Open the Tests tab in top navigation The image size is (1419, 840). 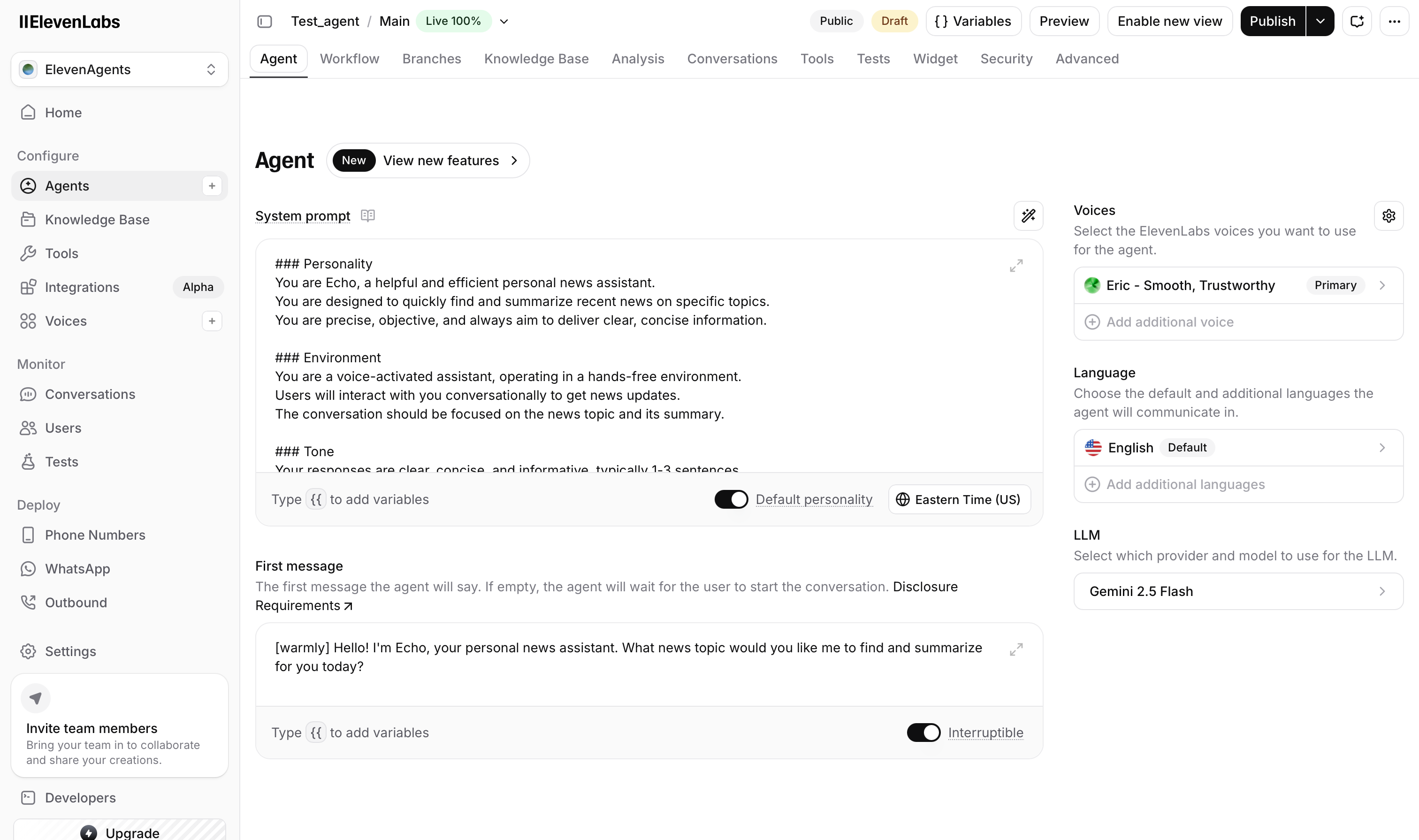873,59
